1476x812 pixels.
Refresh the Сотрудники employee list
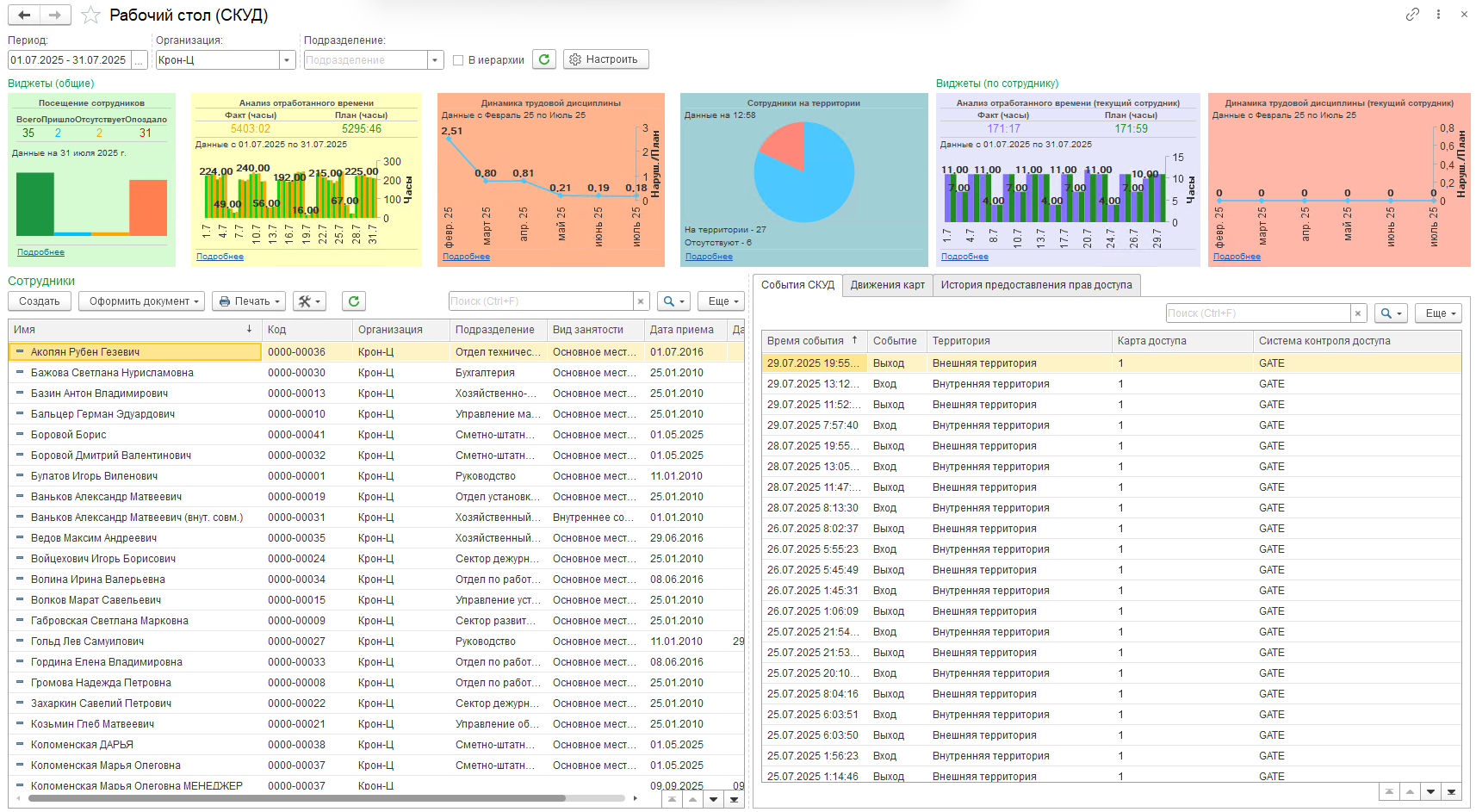tap(353, 301)
